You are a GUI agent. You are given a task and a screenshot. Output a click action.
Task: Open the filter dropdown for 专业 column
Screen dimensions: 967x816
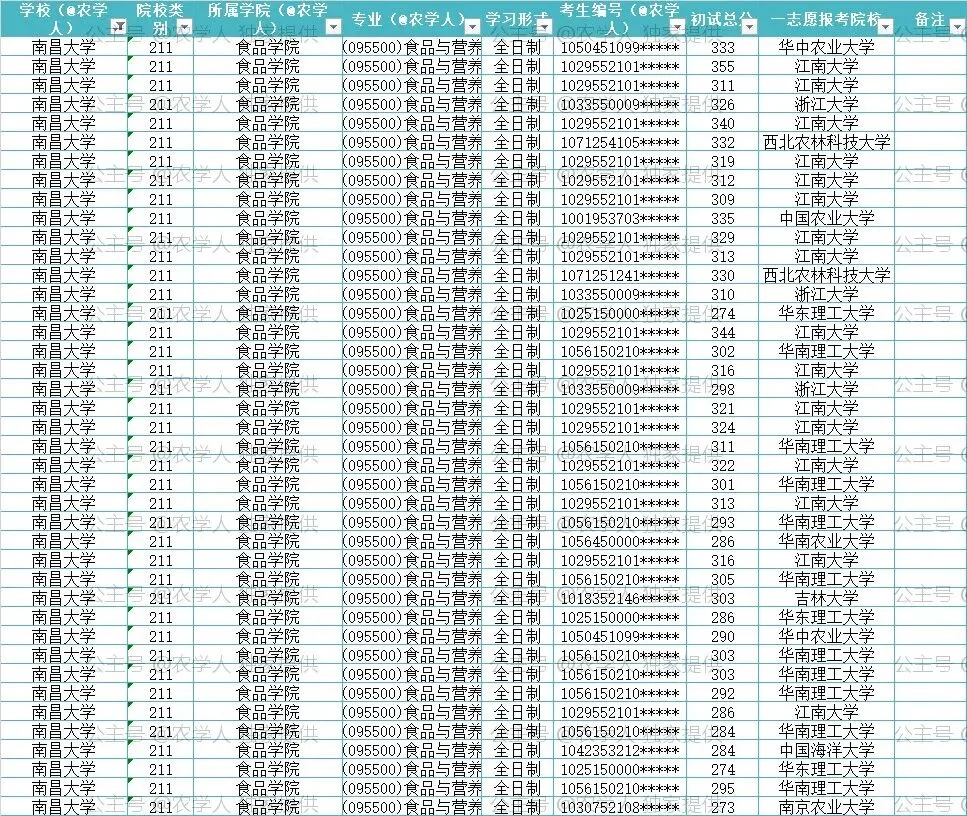[x=472, y=27]
